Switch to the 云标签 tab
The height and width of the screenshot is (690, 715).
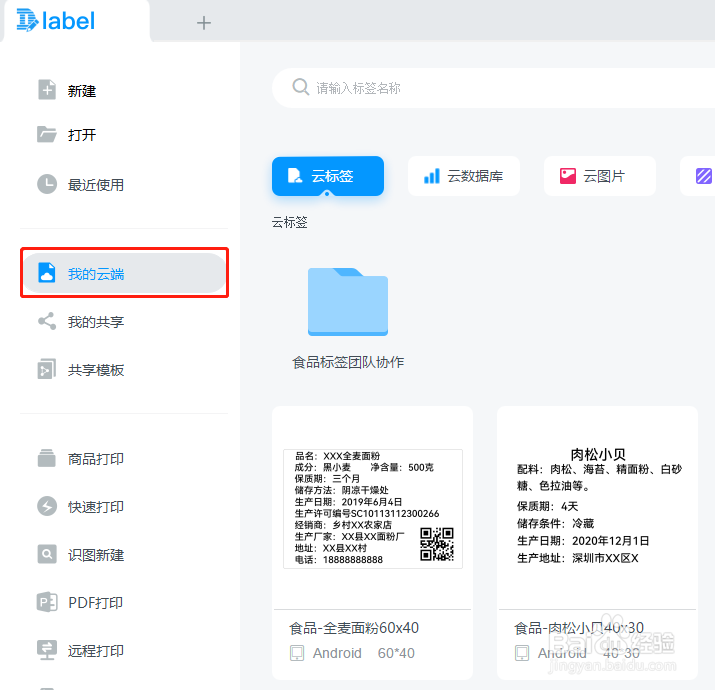tap(328, 176)
